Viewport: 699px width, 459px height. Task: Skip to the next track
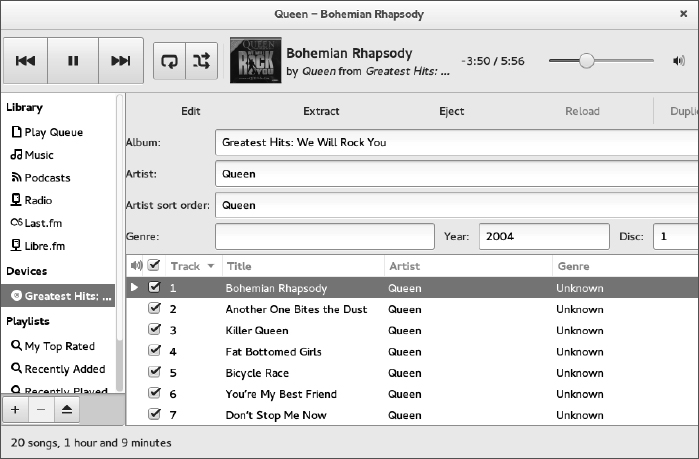click(120, 61)
